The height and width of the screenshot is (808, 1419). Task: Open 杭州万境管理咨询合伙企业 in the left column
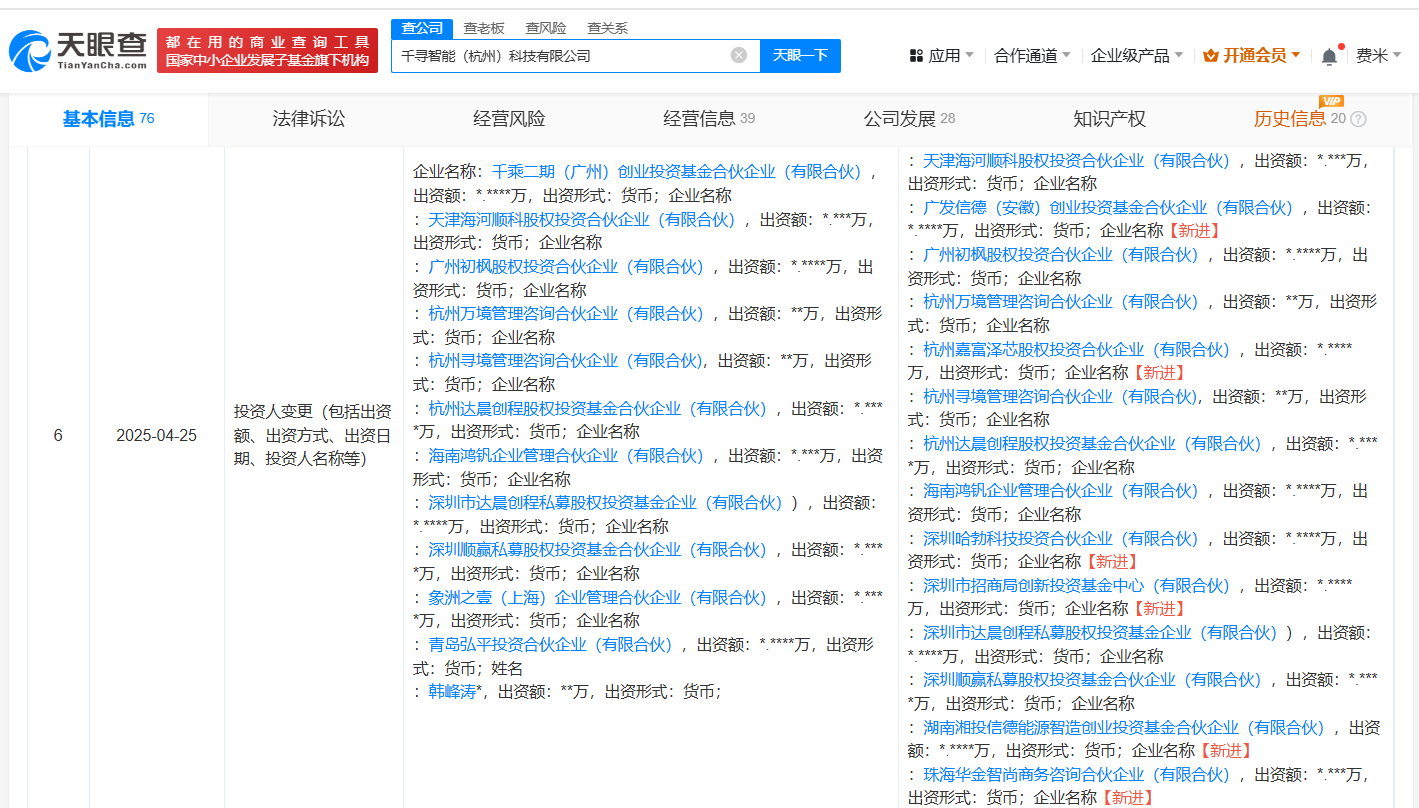pos(566,314)
